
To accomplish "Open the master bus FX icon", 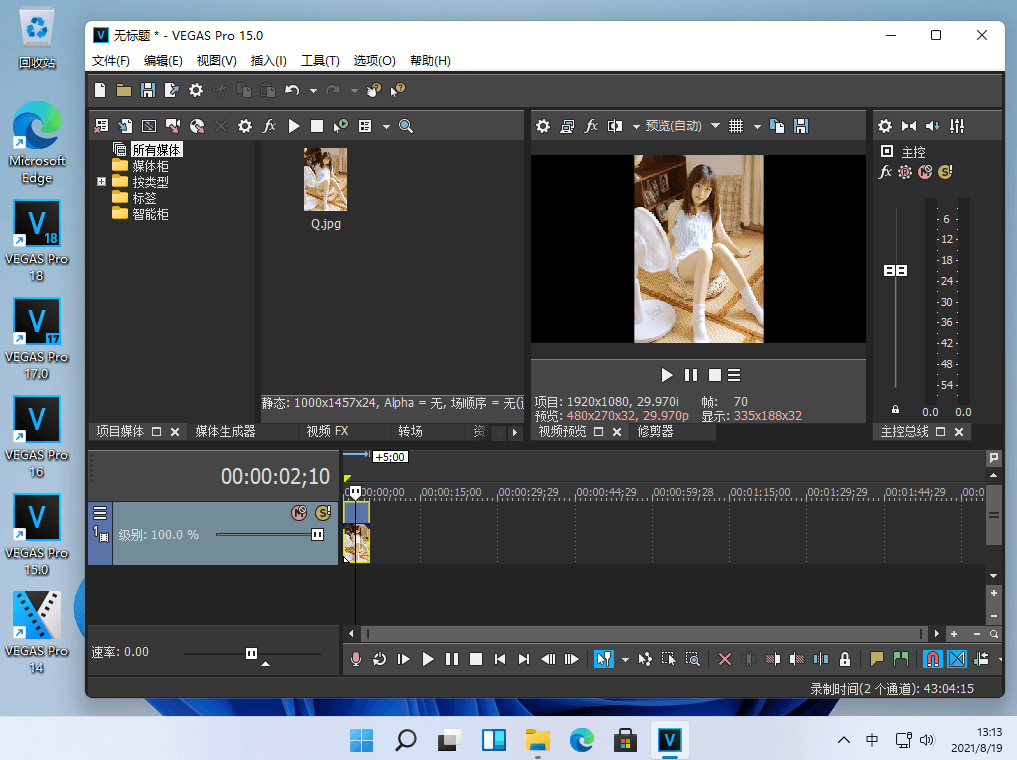I will (x=885, y=172).
